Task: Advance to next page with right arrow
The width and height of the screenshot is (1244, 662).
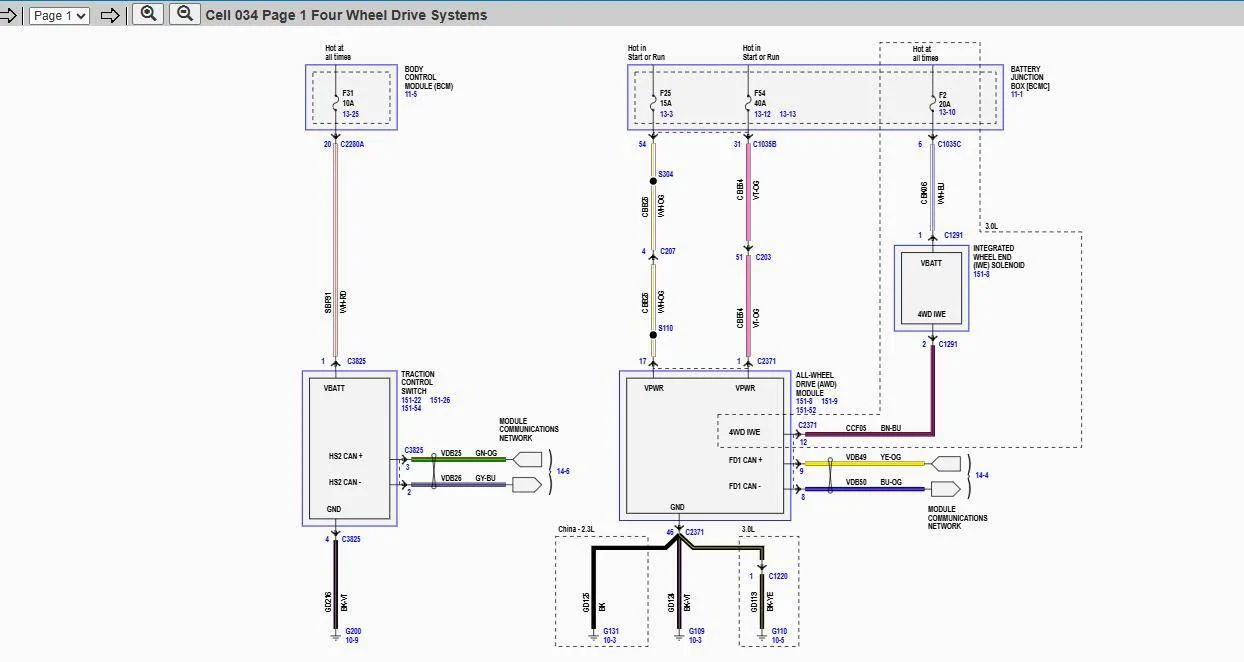Action: point(110,15)
